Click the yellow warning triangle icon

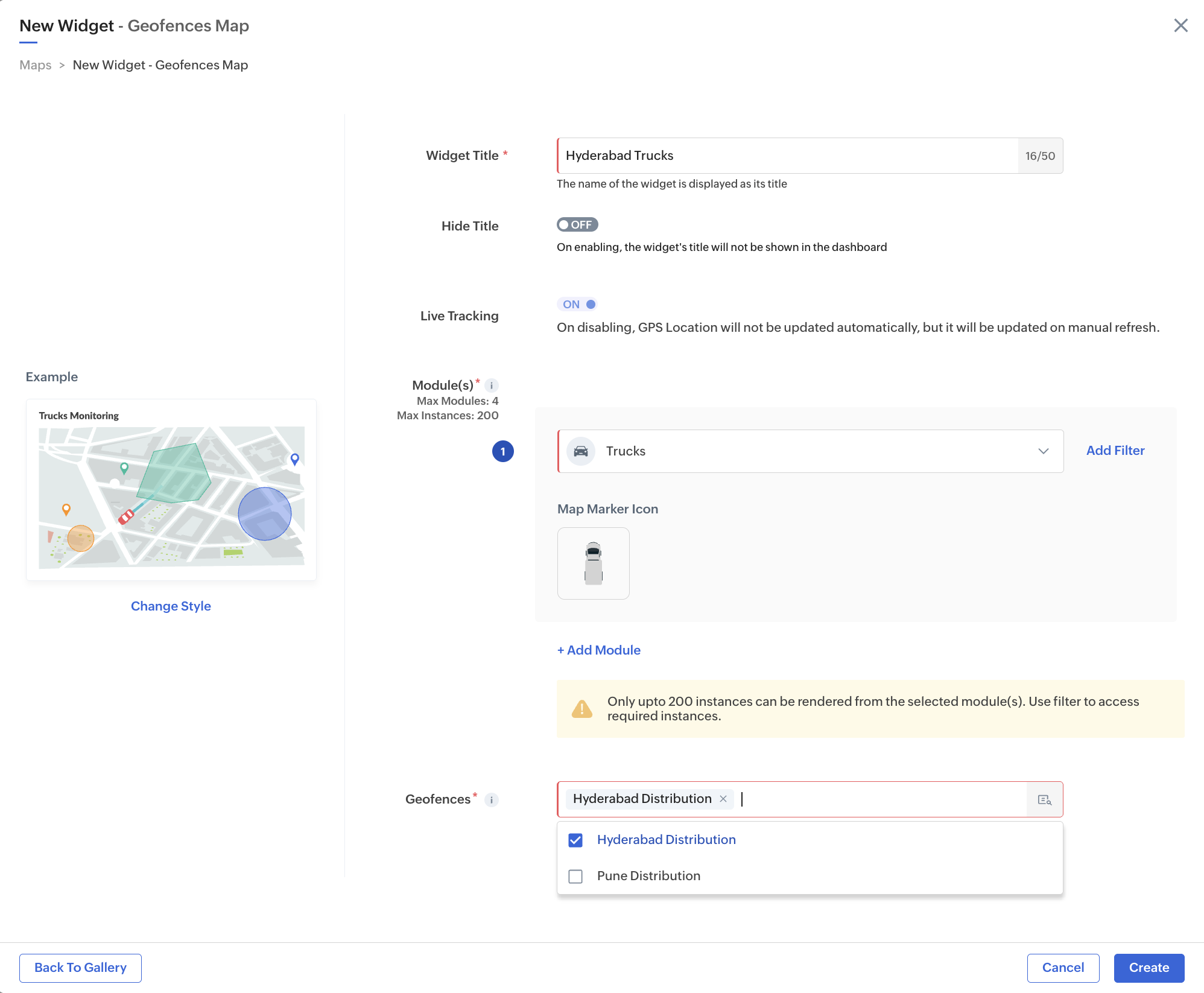tap(581, 709)
